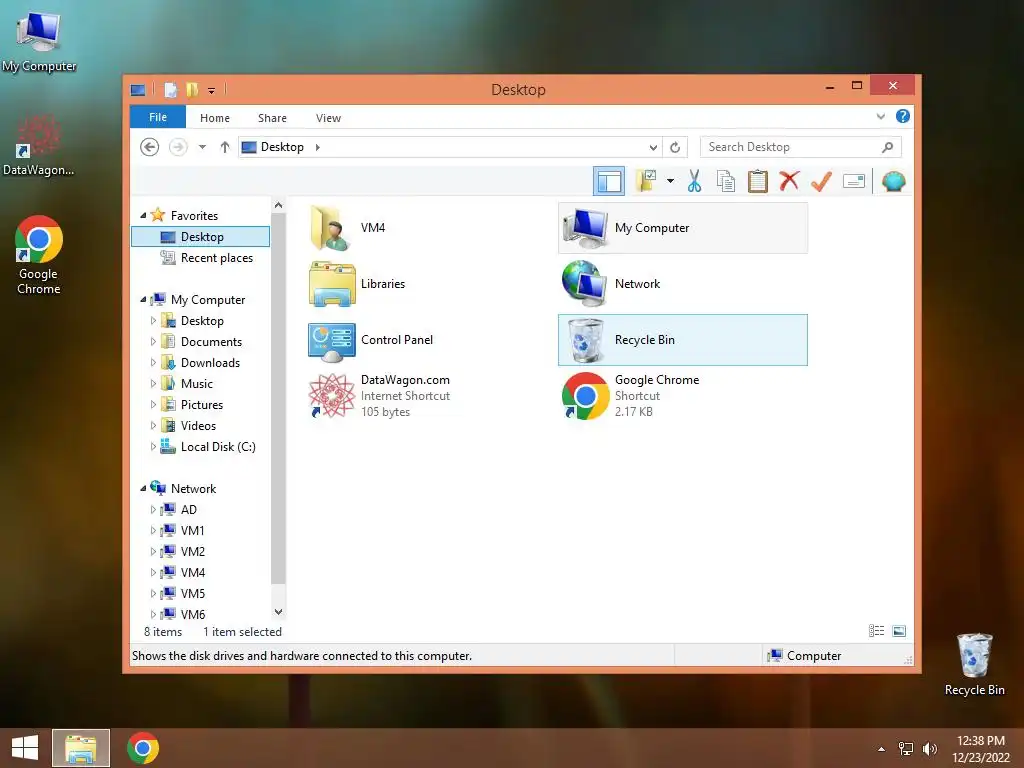Open the folder options dropdown arrow
The image size is (1024, 768).
[670, 181]
